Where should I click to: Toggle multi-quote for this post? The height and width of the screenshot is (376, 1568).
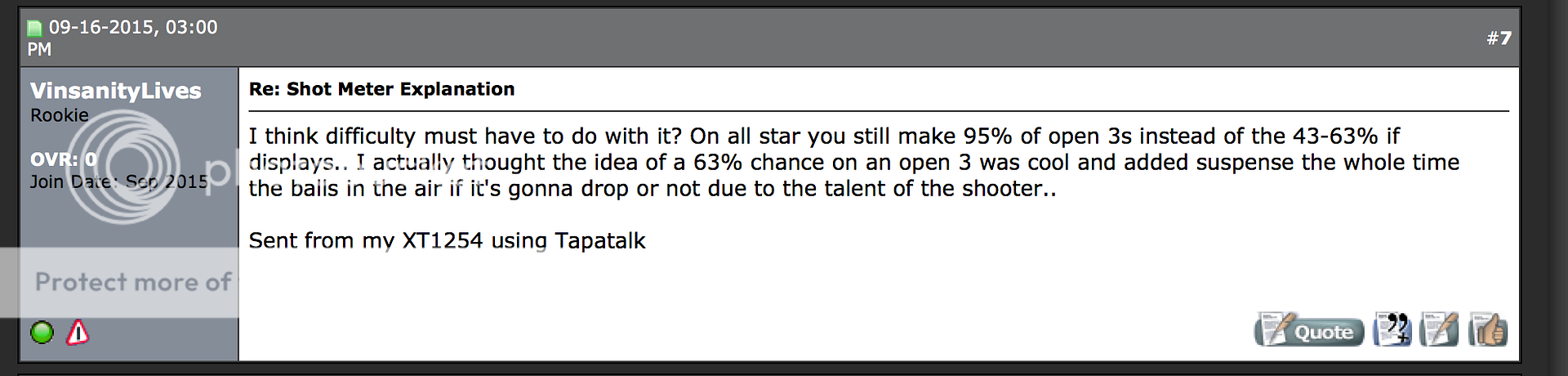click(x=1392, y=330)
